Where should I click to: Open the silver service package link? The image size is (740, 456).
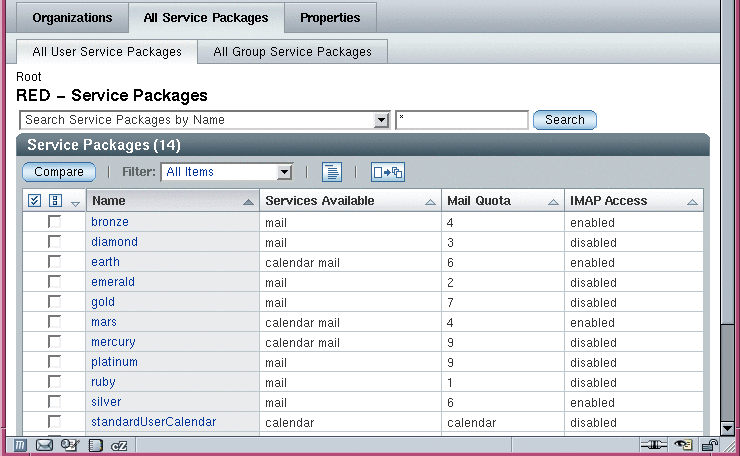coord(106,402)
